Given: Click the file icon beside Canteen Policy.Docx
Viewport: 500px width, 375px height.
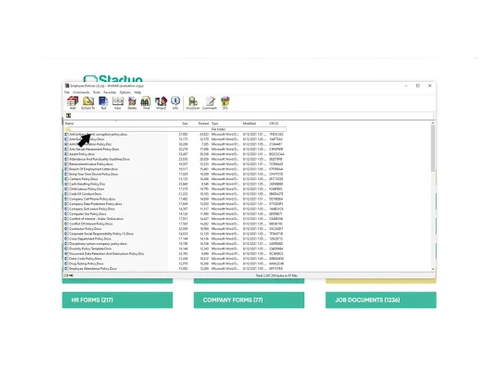Looking at the screenshot, I should point(66,179).
